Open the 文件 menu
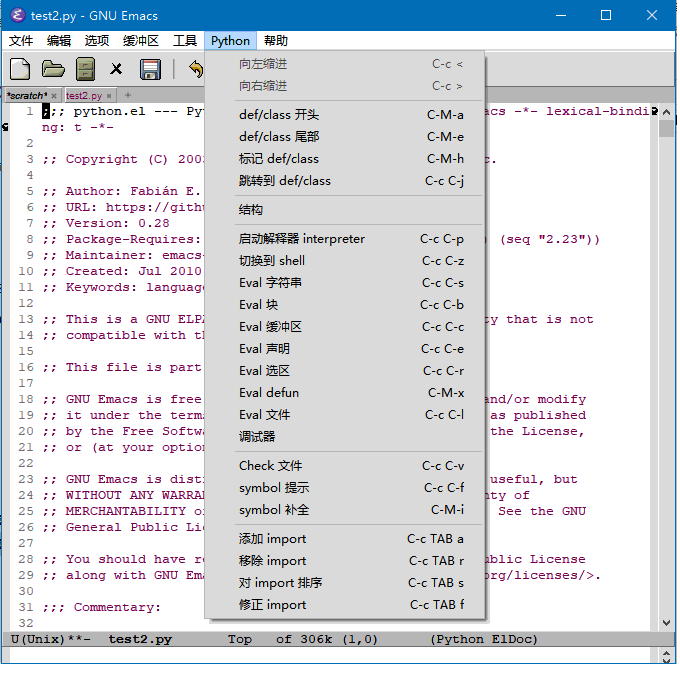This screenshot has width=680, height=680. click(21, 41)
